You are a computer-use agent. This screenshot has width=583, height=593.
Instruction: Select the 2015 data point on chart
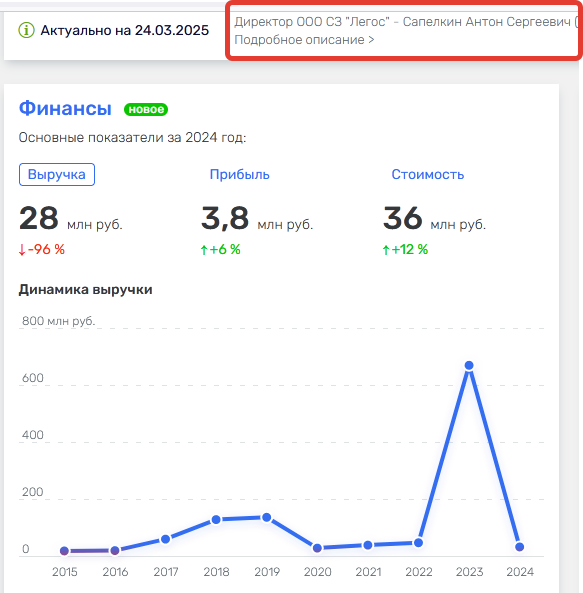[64, 551]
